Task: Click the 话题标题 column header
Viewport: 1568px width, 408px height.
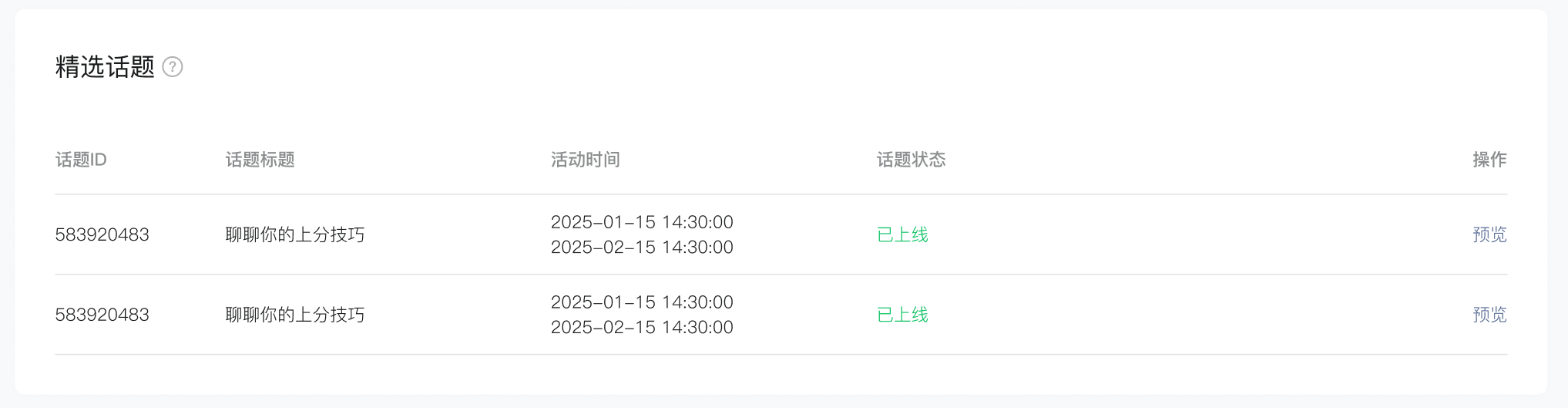Action: coord(260,160)
